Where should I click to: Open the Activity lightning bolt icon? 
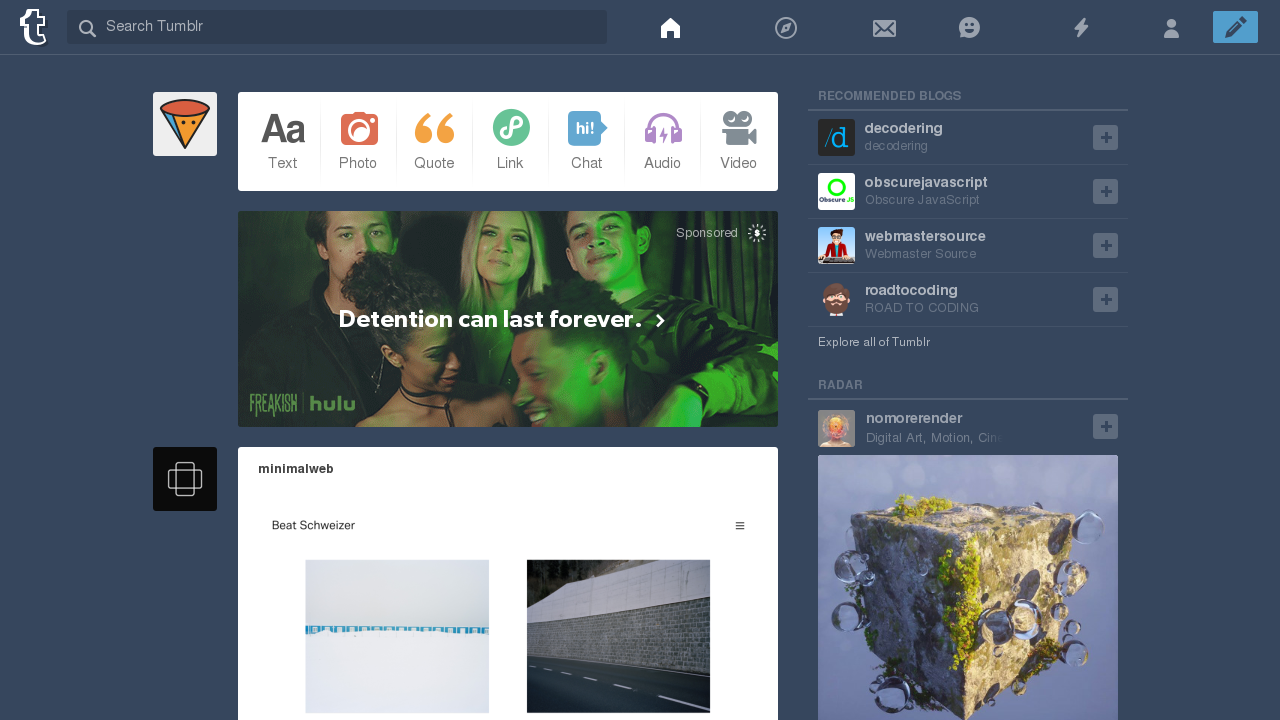click(x=1081, y=28)
